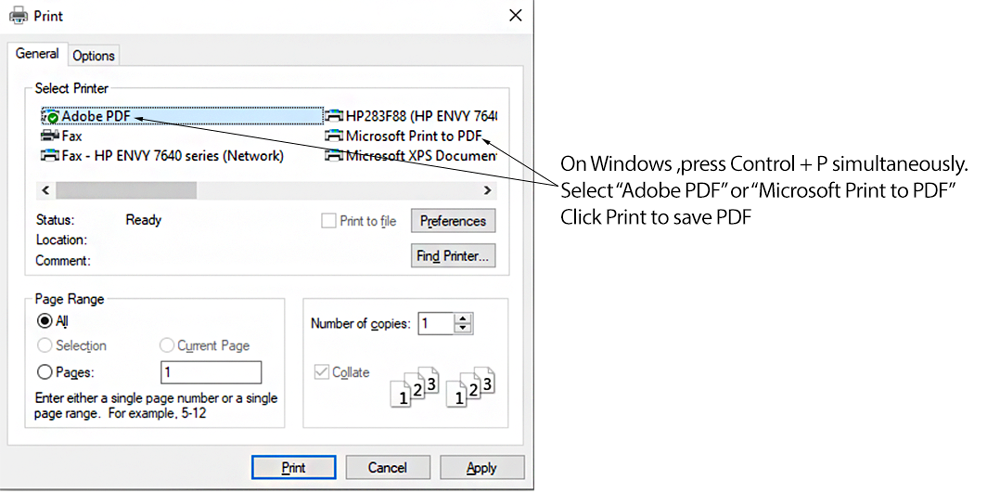Decrease the number of copies
The width and height of the screenshot is (1000, 493).
tap(464, 328)
